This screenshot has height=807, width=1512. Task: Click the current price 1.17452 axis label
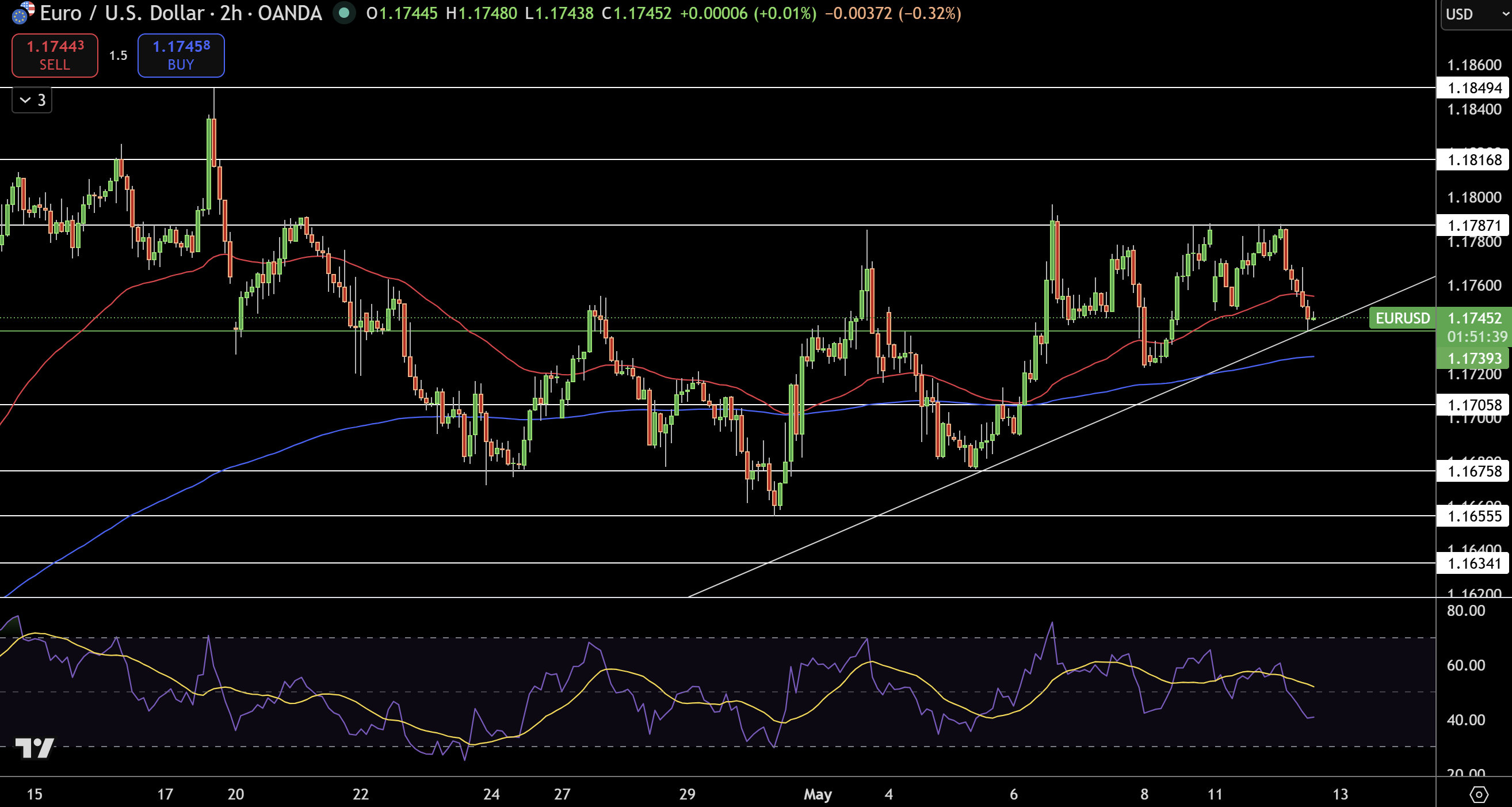1474,318
